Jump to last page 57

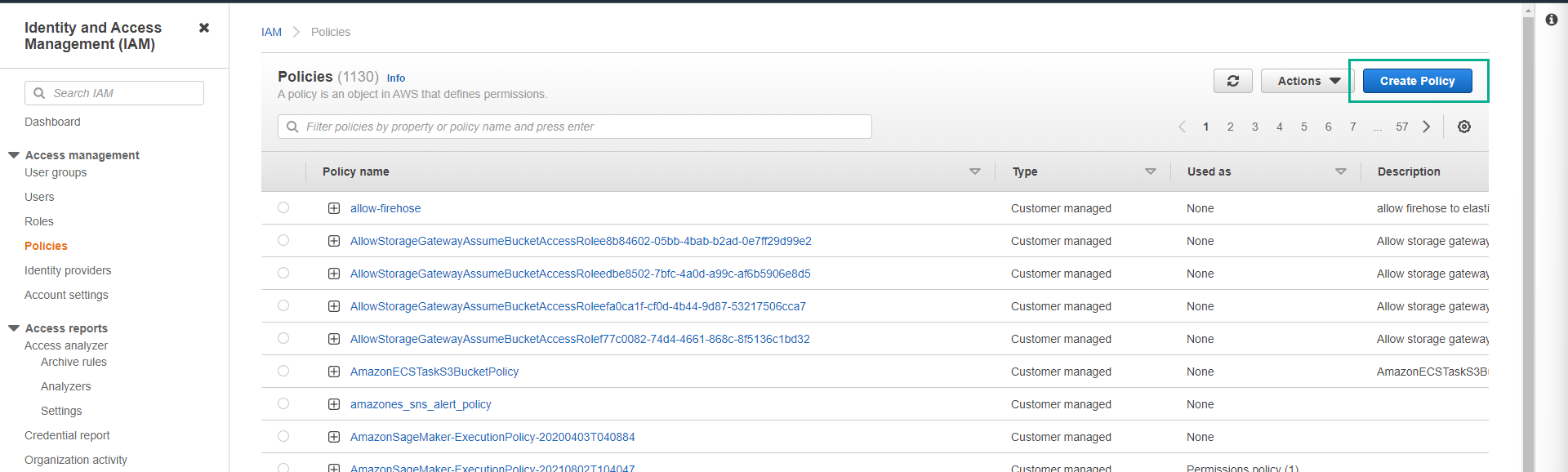tap(1402, 127)
